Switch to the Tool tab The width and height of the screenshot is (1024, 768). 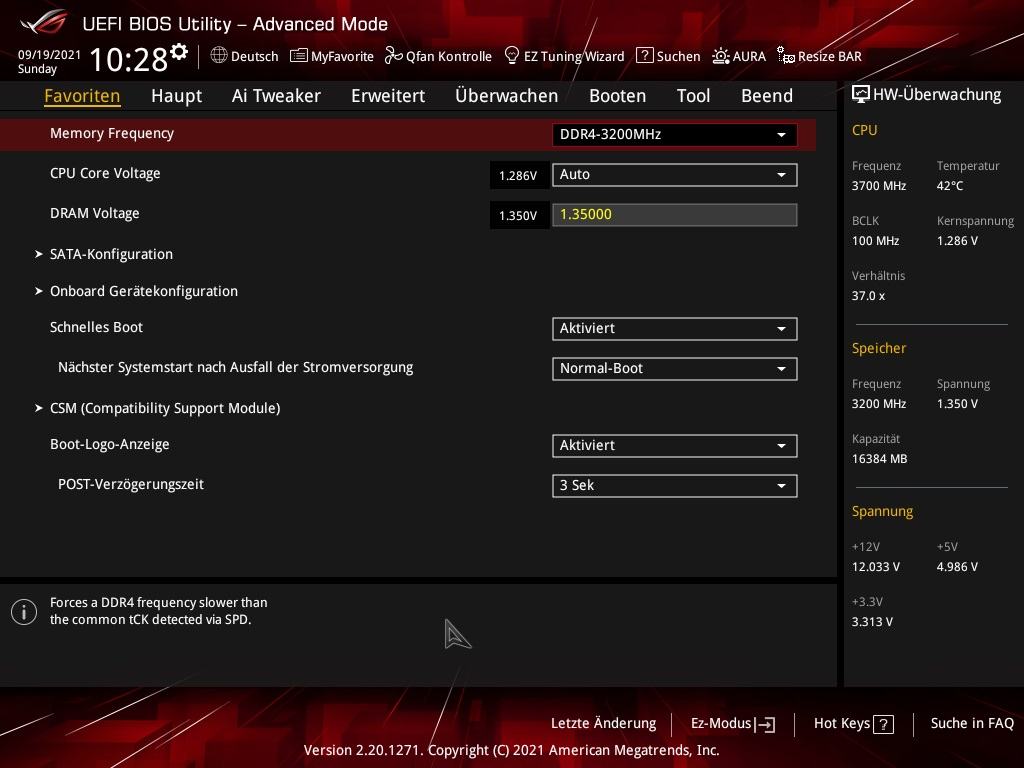[694, 96]
